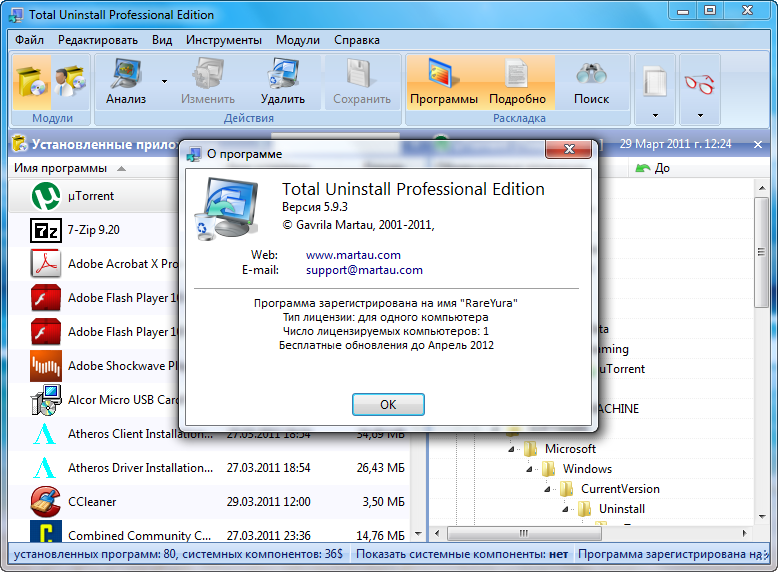The width and height of the screenshot is (778, 572).
Task: Collapse the Microsoft registry folder
Action: (511, 449)
